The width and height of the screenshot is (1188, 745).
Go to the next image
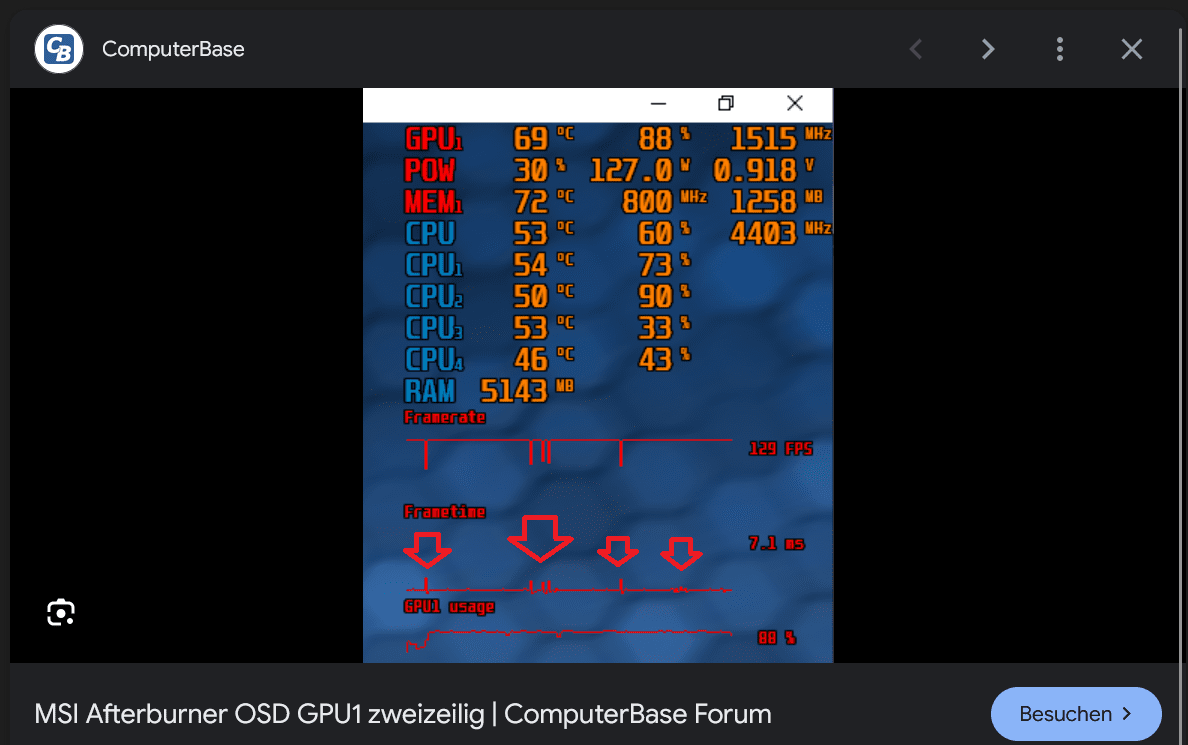(x=987, y=49)
